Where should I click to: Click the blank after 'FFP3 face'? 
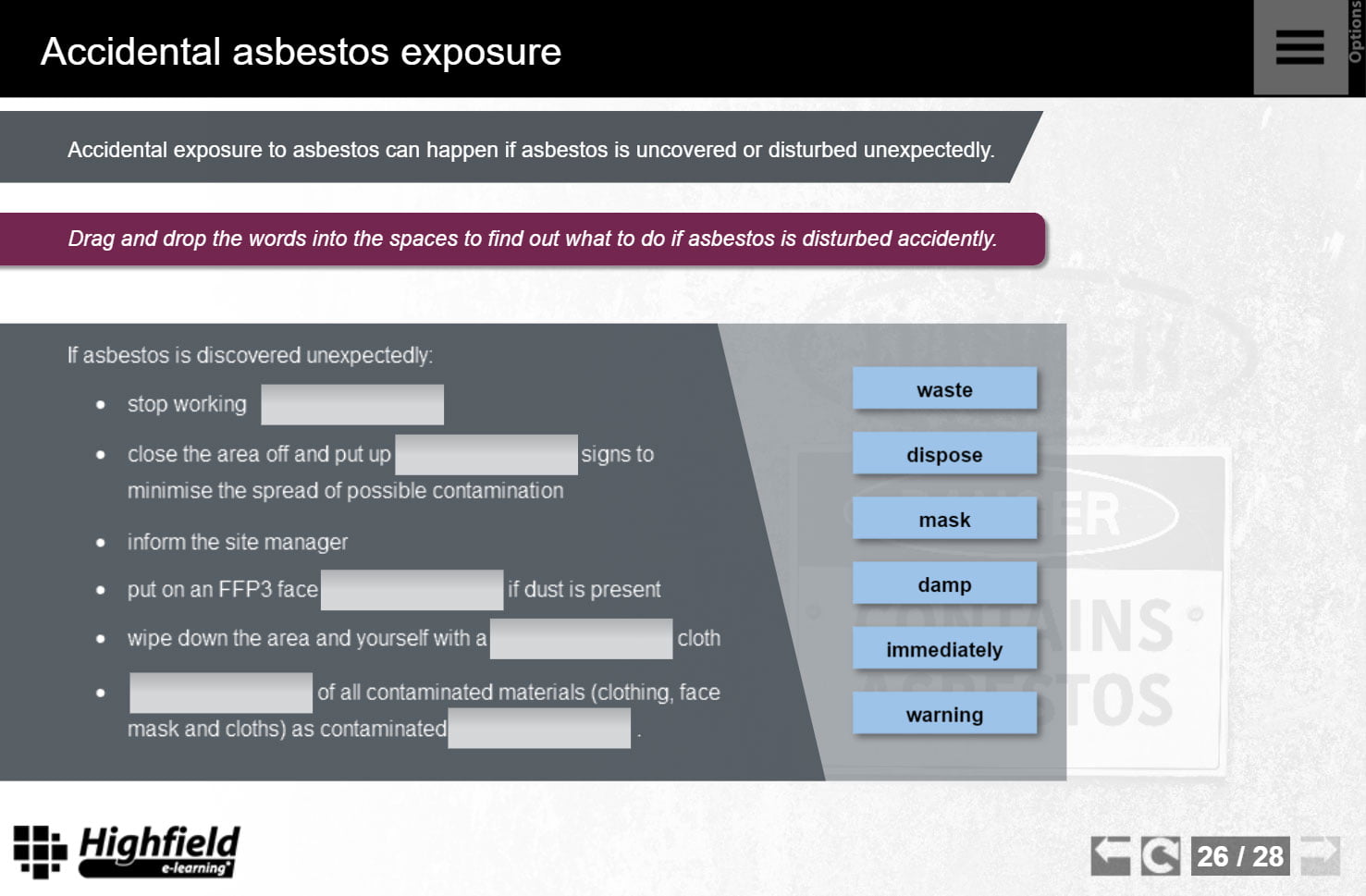(x=412, y=590)
